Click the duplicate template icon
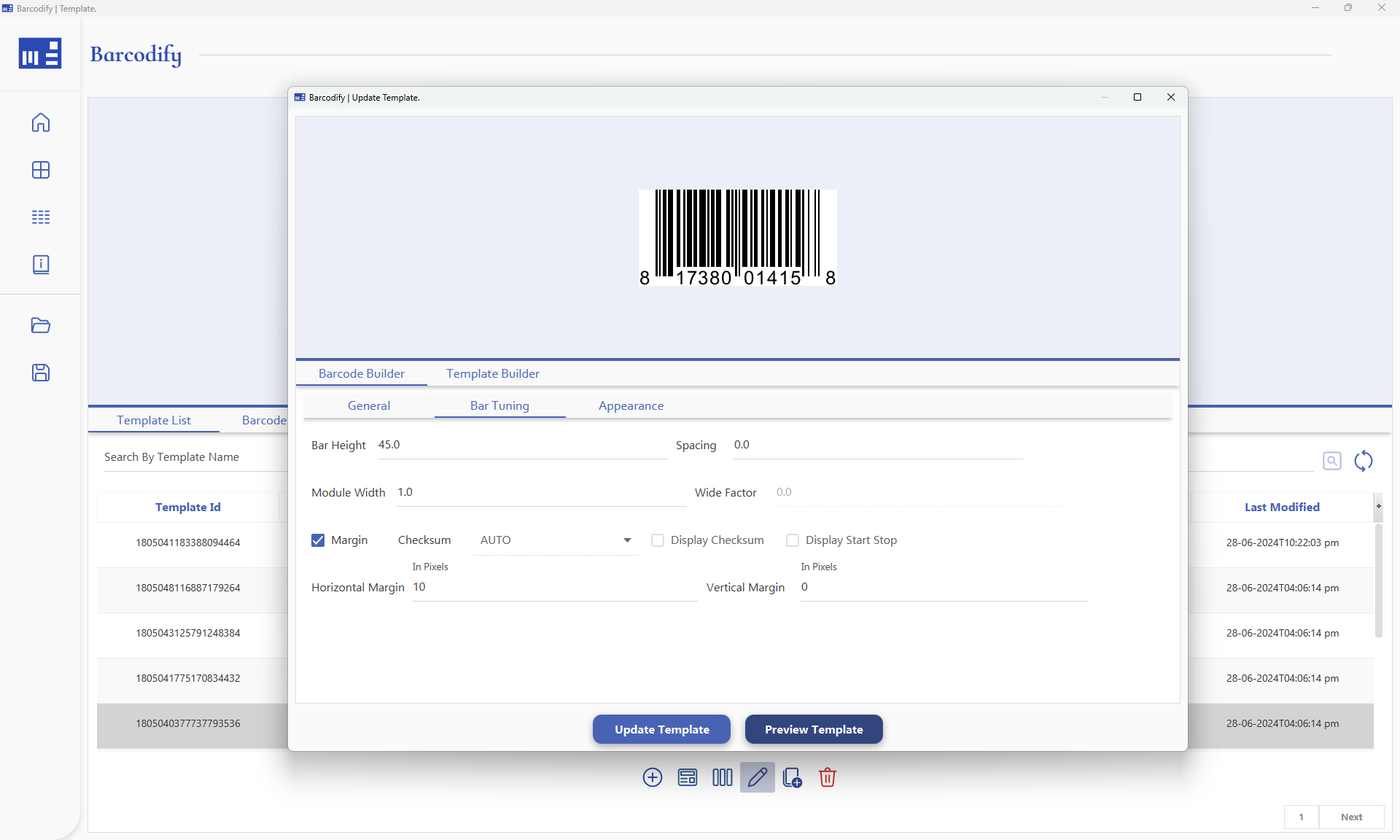The height and width of the screenshot is (840, 1400). [x=792, y=777]
